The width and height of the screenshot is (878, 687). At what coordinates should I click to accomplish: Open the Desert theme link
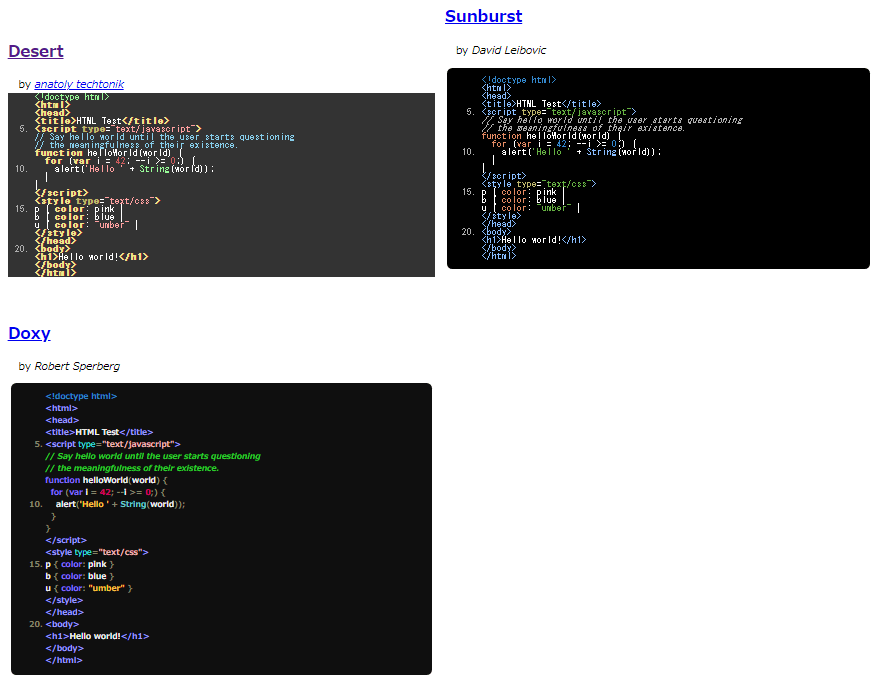pyautogui.click(x=35, y=51)
